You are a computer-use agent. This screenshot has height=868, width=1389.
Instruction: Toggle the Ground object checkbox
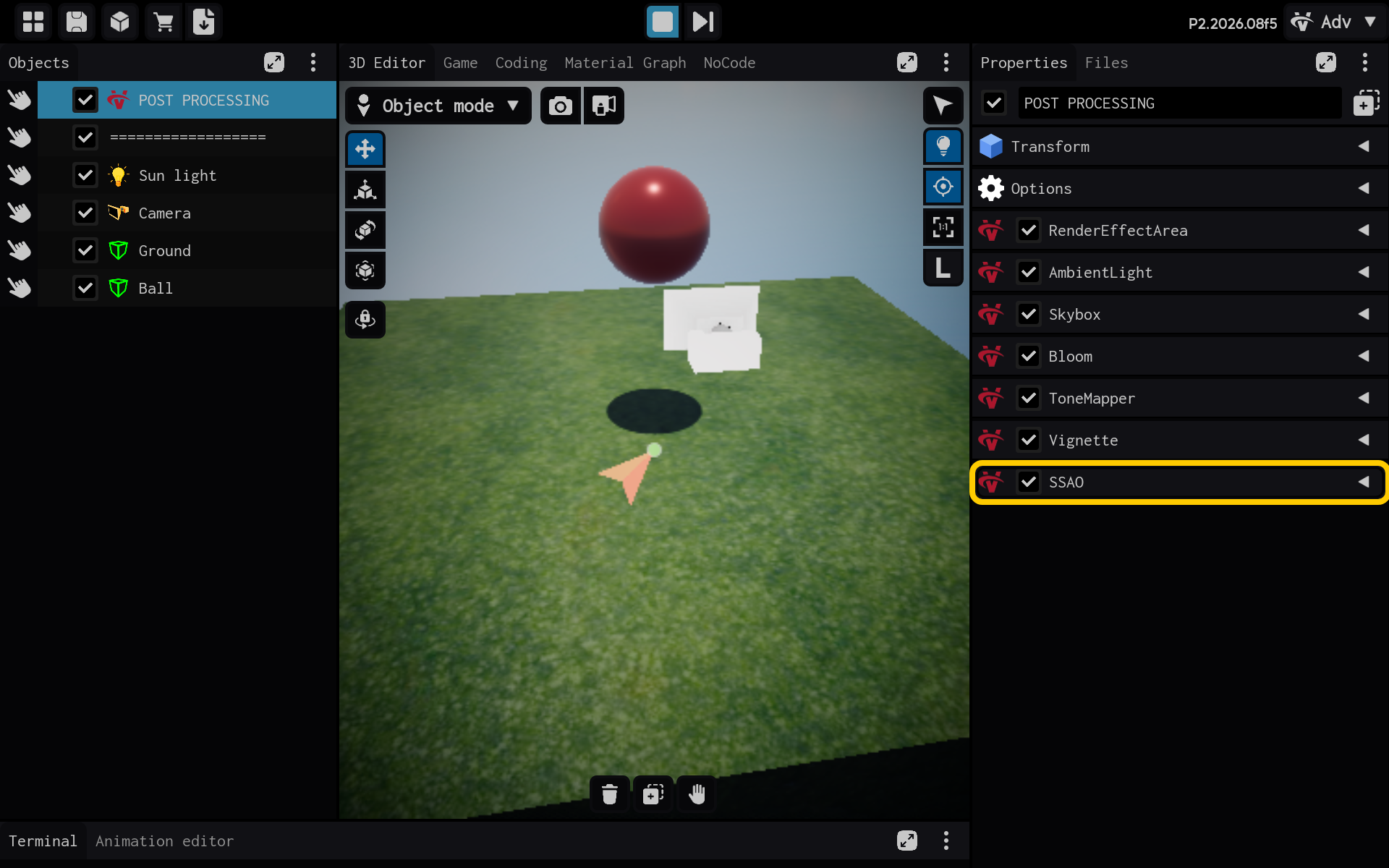85,250
